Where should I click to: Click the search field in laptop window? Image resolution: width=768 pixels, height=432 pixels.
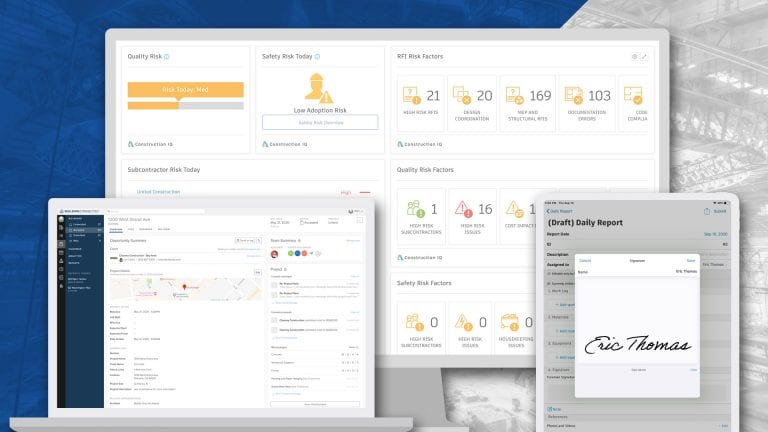(x=156, y=212)
